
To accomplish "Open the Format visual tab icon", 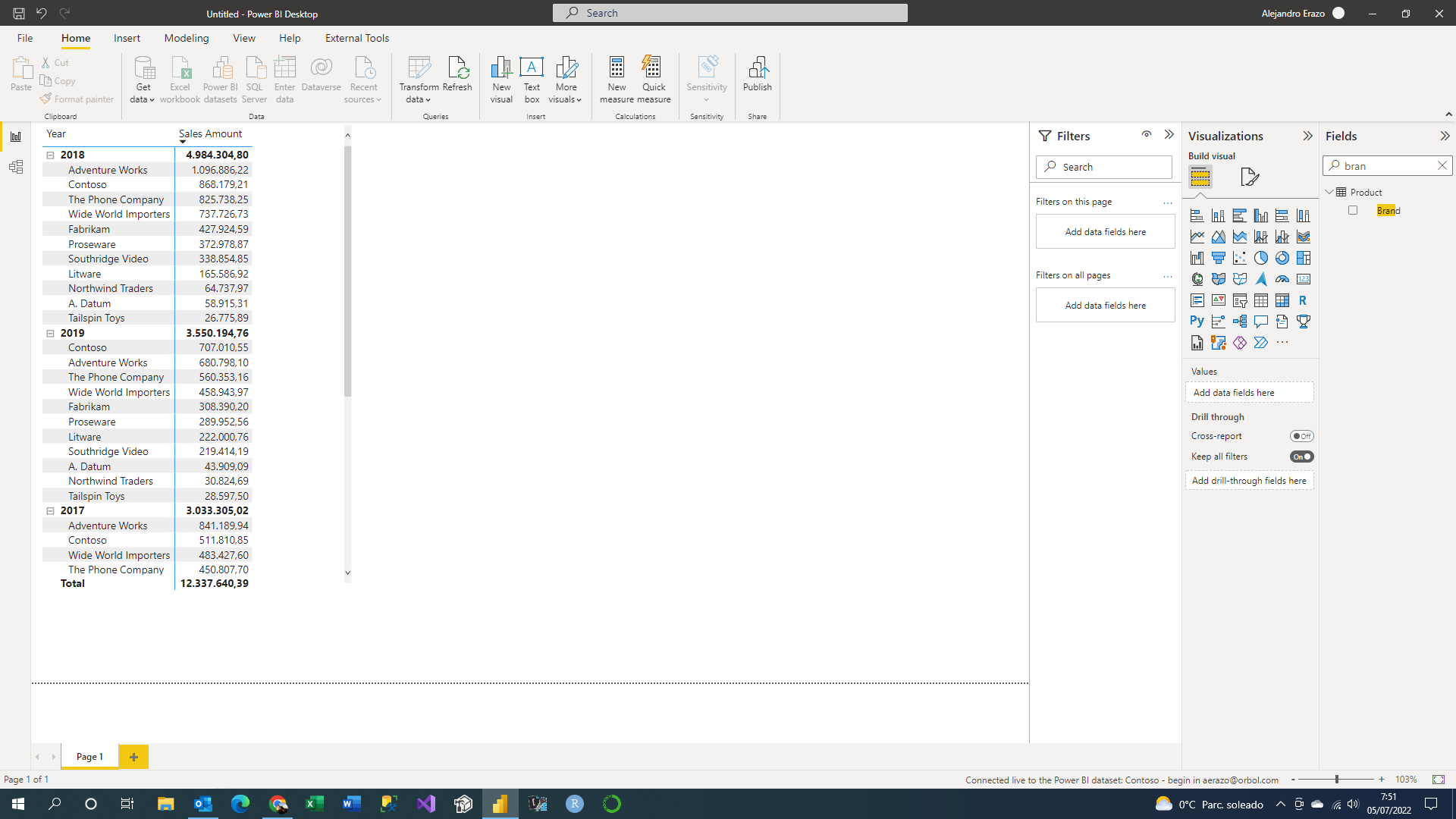I will (x=1250, y=177).
